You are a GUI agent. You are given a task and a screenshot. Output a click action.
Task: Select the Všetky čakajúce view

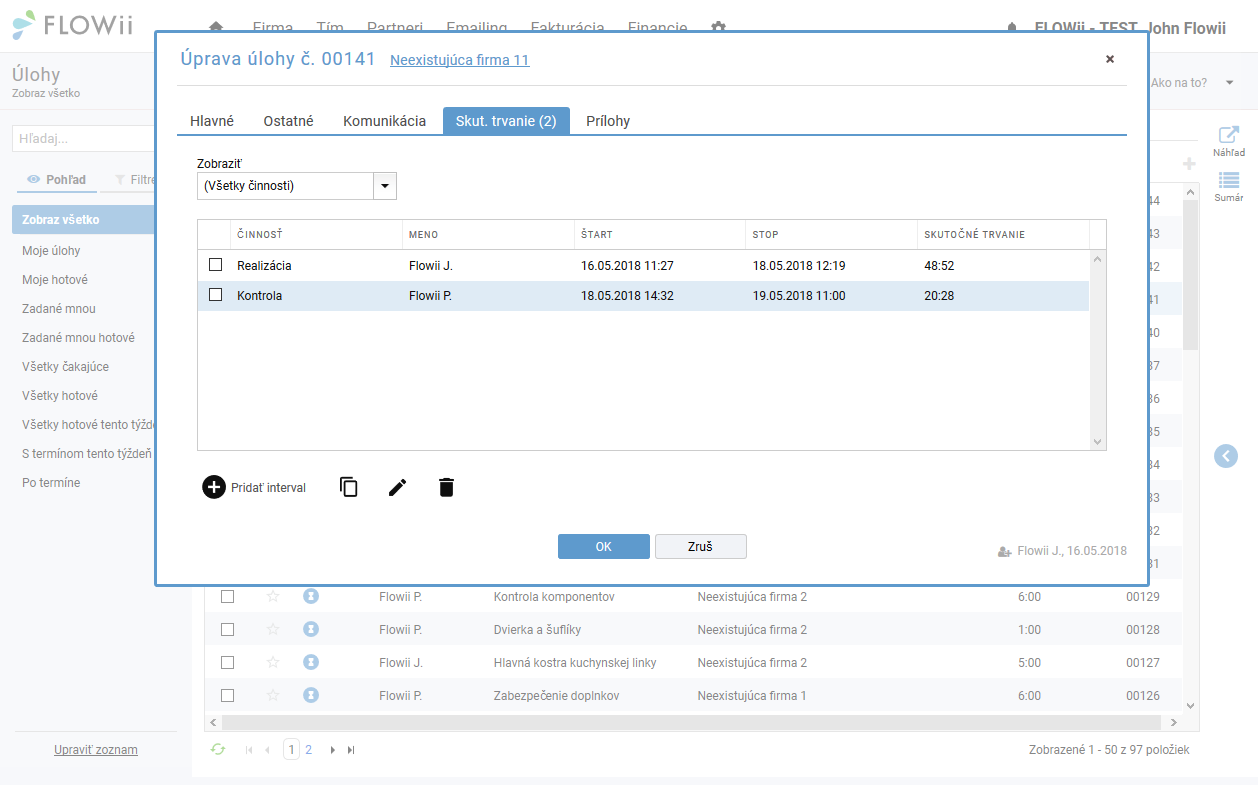point(65,367)
